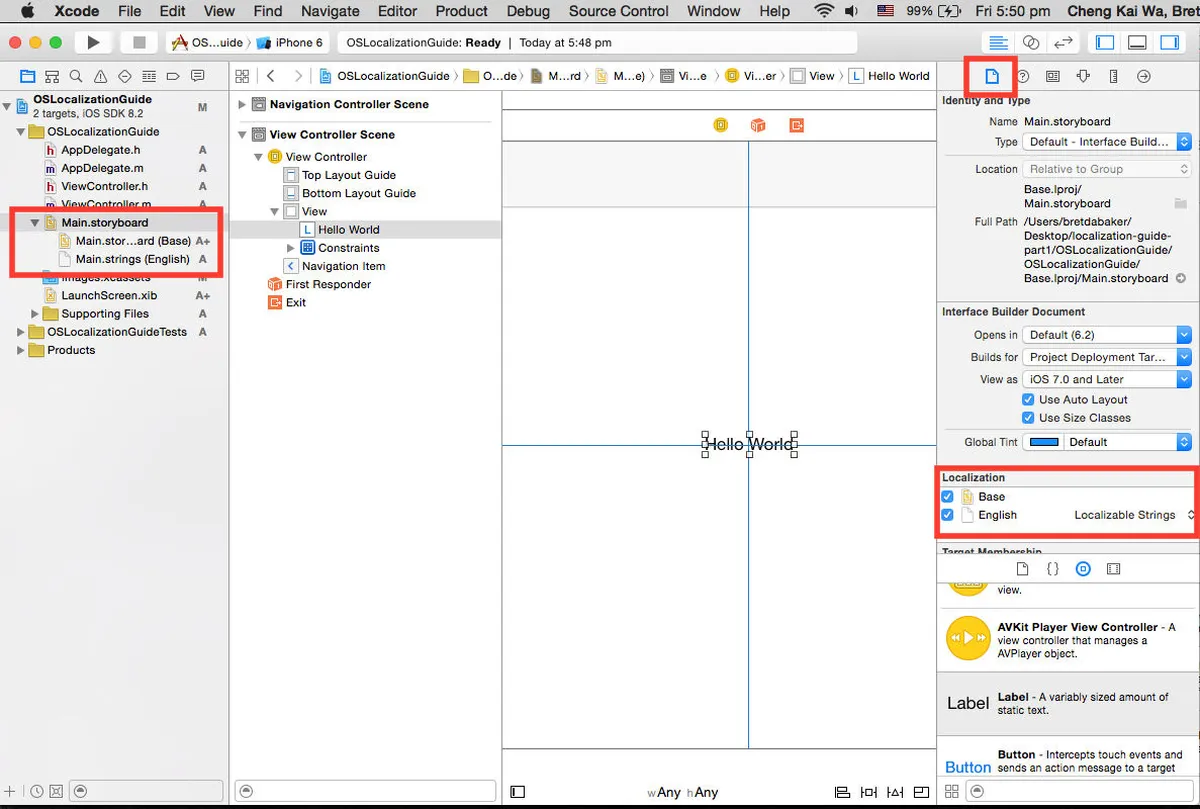The width and height of the screenshot is (1200, 809).
Task: Show the Identity inspector
Action: (1053, 76)
